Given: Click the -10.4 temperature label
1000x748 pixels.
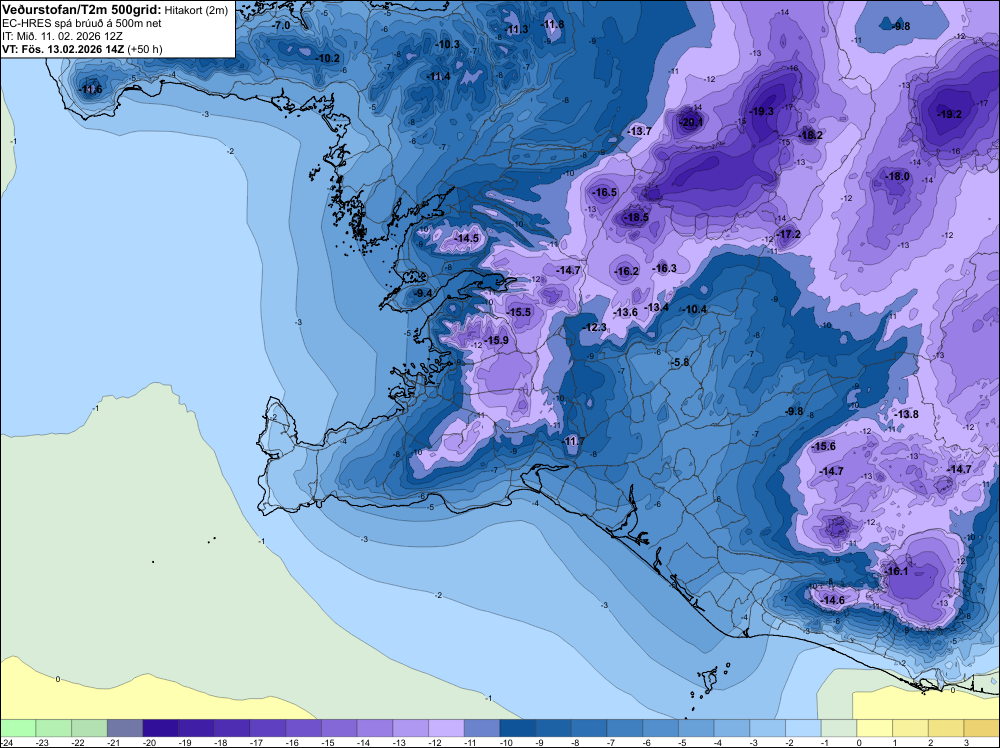Looking at the screenshot, I should [695, 309].
